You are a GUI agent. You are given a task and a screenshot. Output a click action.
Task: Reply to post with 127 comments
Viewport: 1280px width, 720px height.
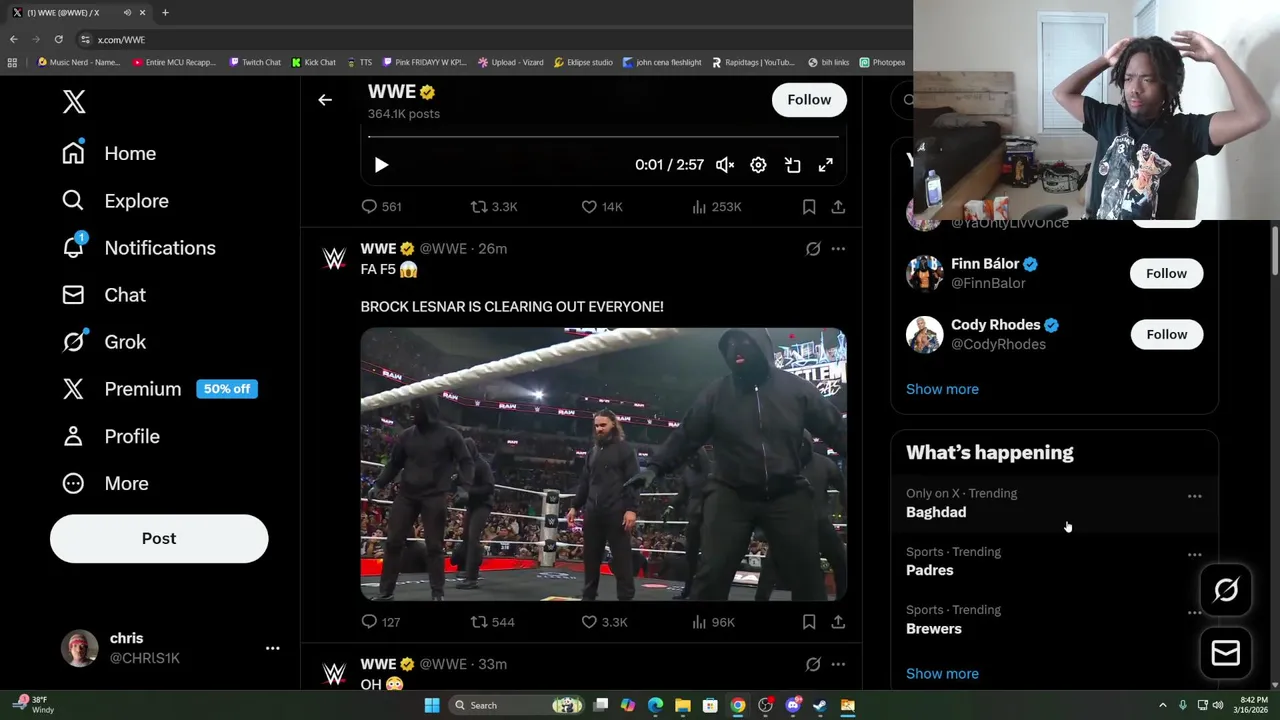pos(381,622)
